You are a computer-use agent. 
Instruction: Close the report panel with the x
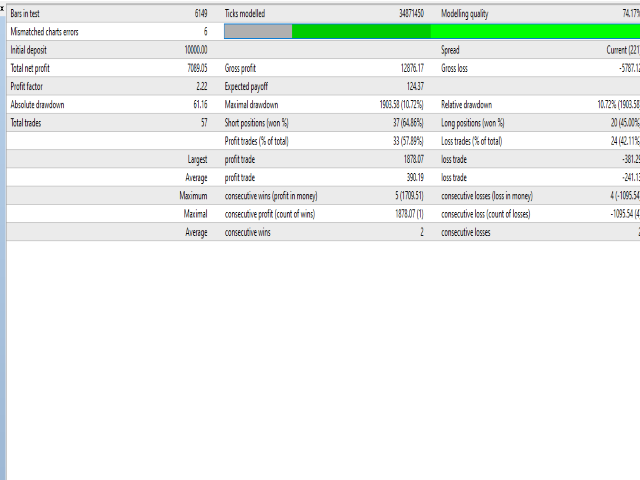[3, 7]
